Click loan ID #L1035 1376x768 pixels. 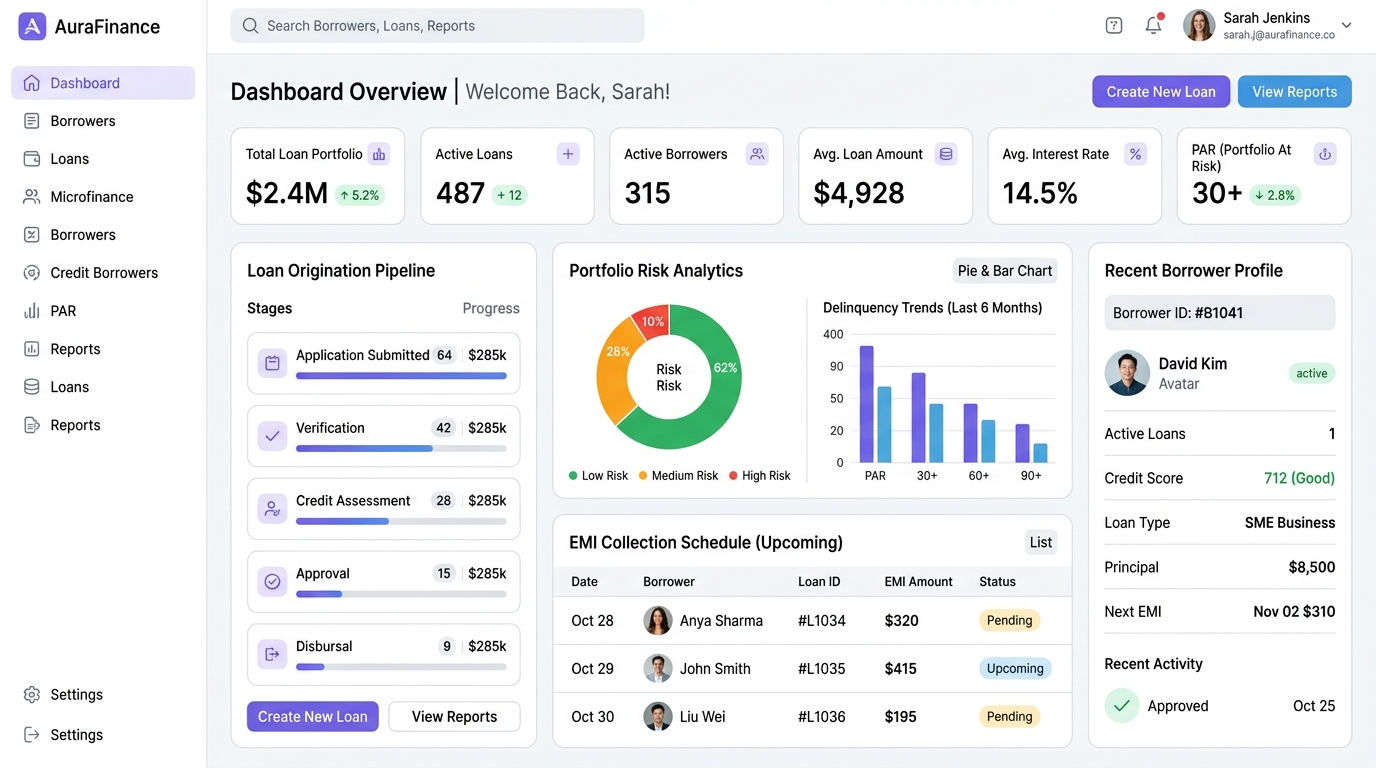[822, 668]
